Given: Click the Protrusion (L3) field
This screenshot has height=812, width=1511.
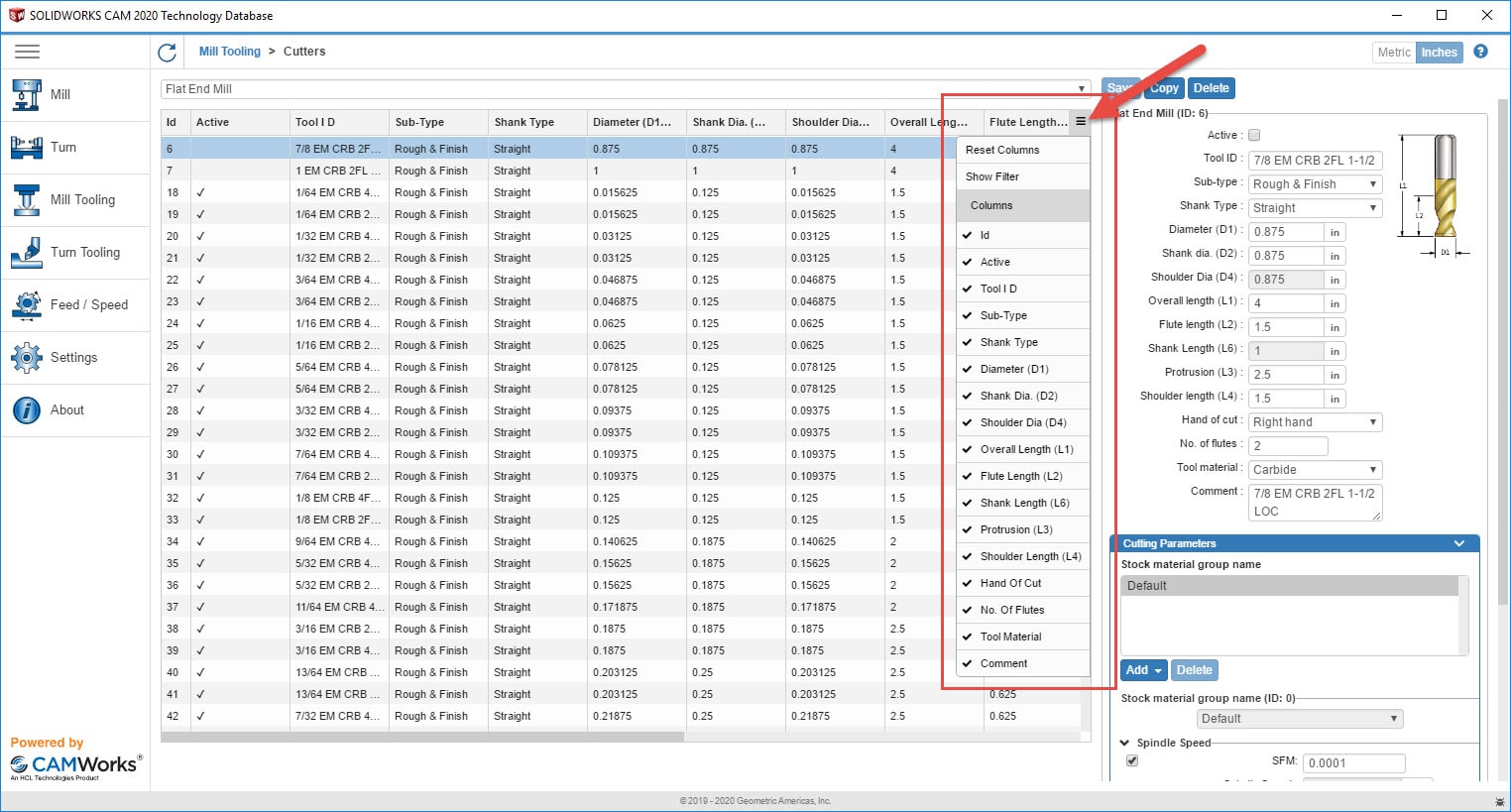Looking at the screenshot, I should (x=1286, y=375).
